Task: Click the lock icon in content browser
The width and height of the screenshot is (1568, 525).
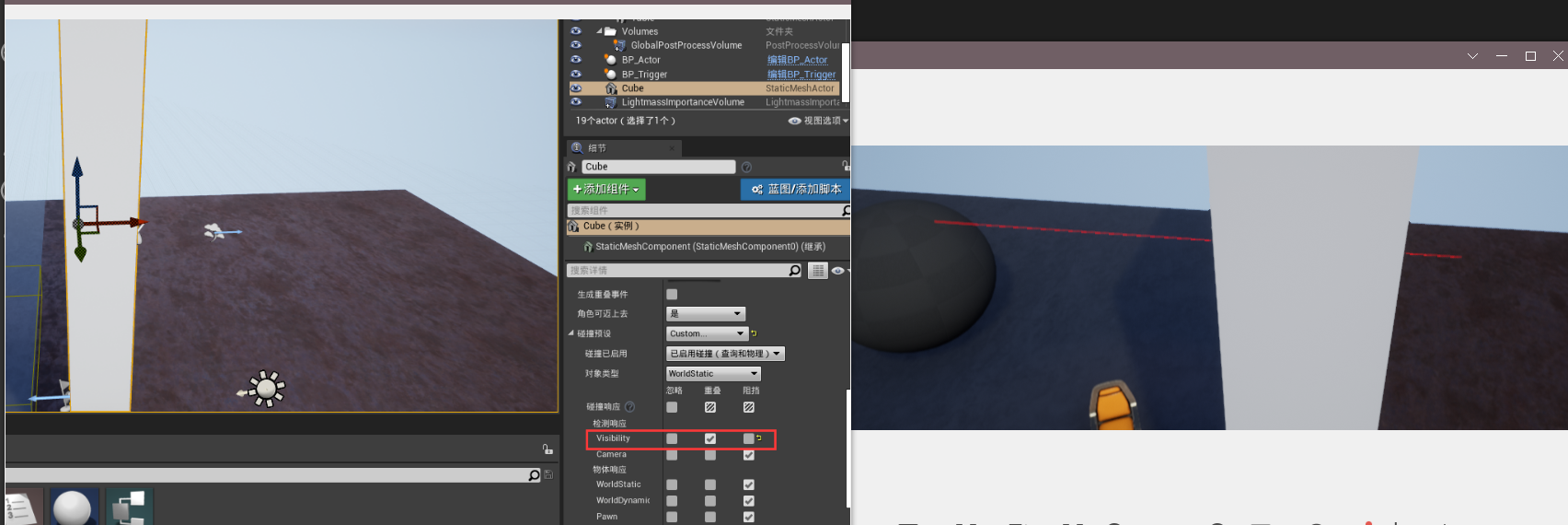Action: click(548, 449)
